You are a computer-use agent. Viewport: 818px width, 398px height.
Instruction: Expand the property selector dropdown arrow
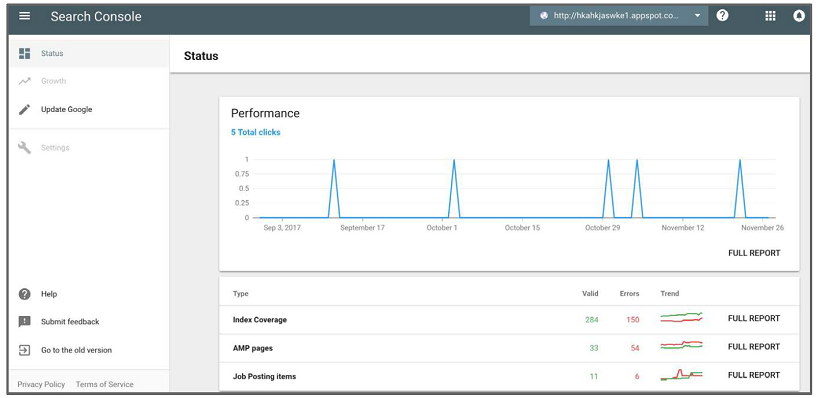(x=697, y=16)
